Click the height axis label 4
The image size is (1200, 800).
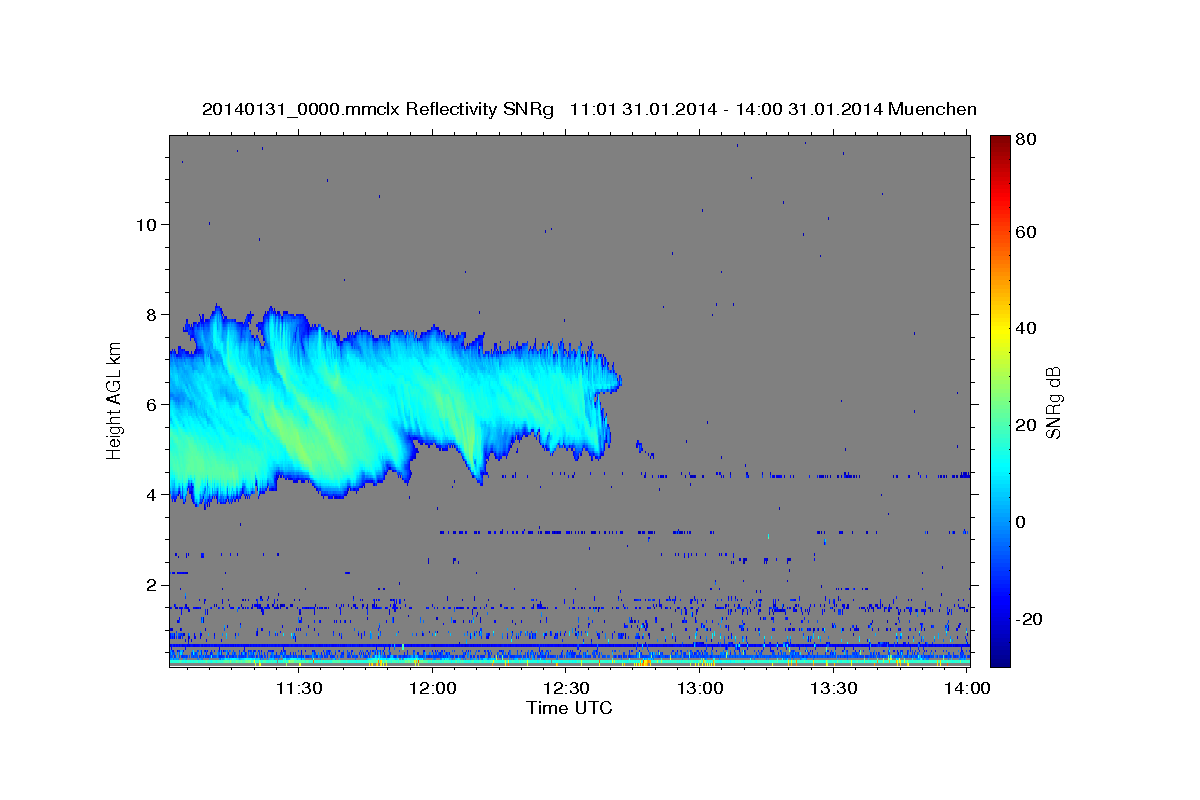tap(152, 495)
